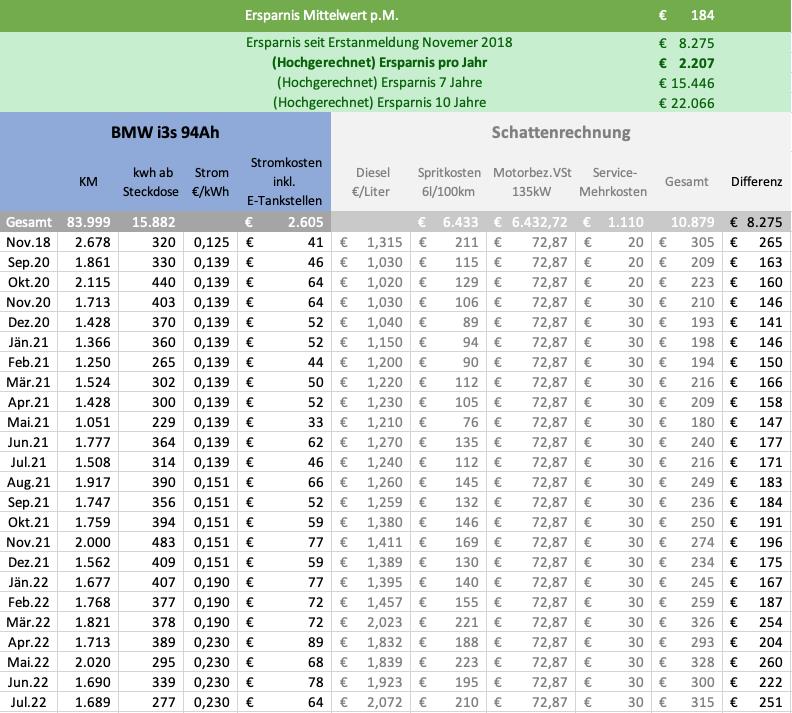The height and width of the screenshot is (713, 792).
Task: Select total fuel cost cell 6.433
Action: tap(460, 222)
